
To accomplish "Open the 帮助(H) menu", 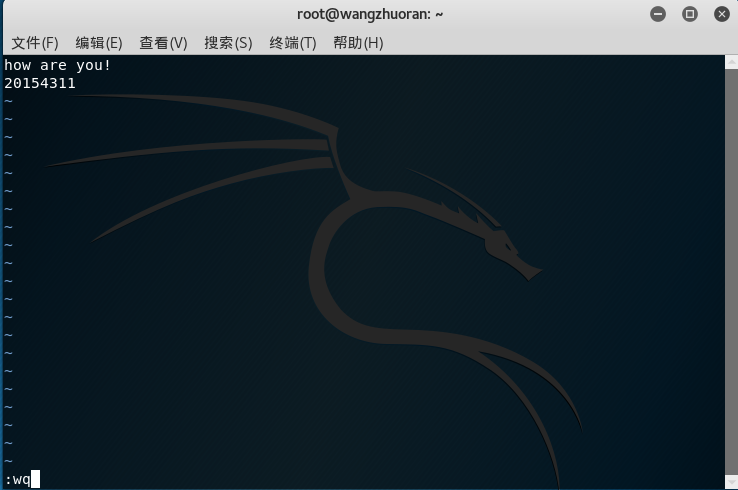I will [x=358, y=43].
